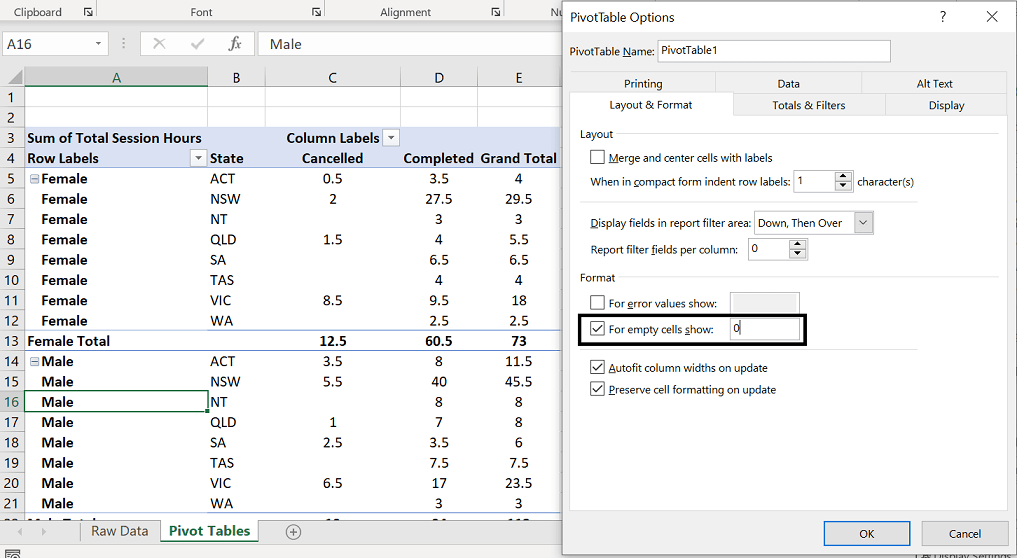
Task: Switch to the Alt Text tab
Action: coord(934,84)
